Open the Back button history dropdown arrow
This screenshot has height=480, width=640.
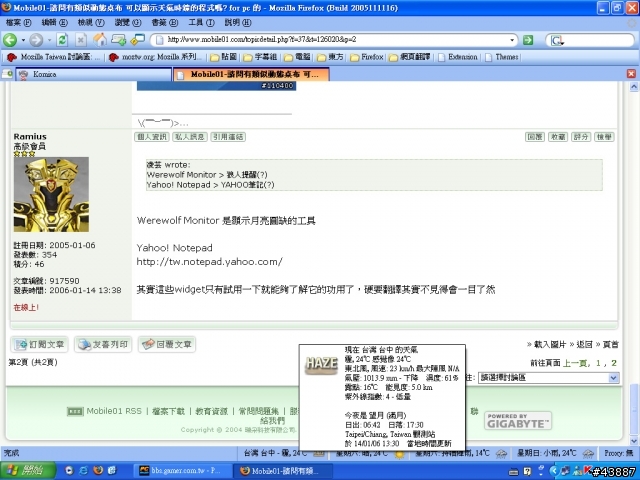pyautogui.click(x=23, y=40)
